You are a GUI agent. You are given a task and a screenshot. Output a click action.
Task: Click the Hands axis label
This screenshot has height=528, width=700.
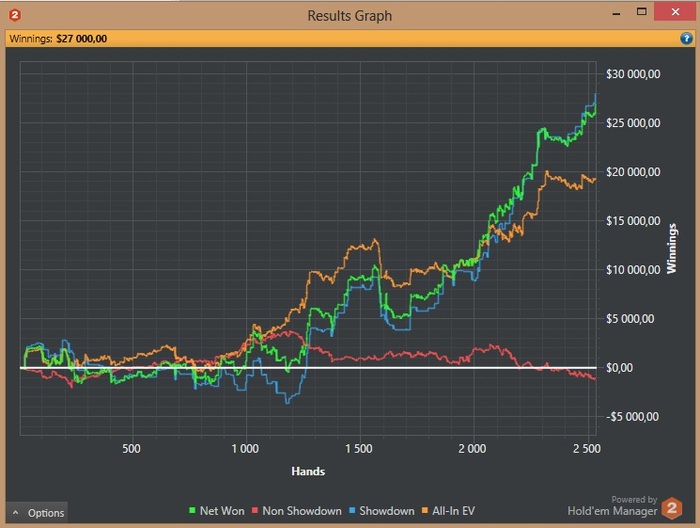tap(308, 471)
